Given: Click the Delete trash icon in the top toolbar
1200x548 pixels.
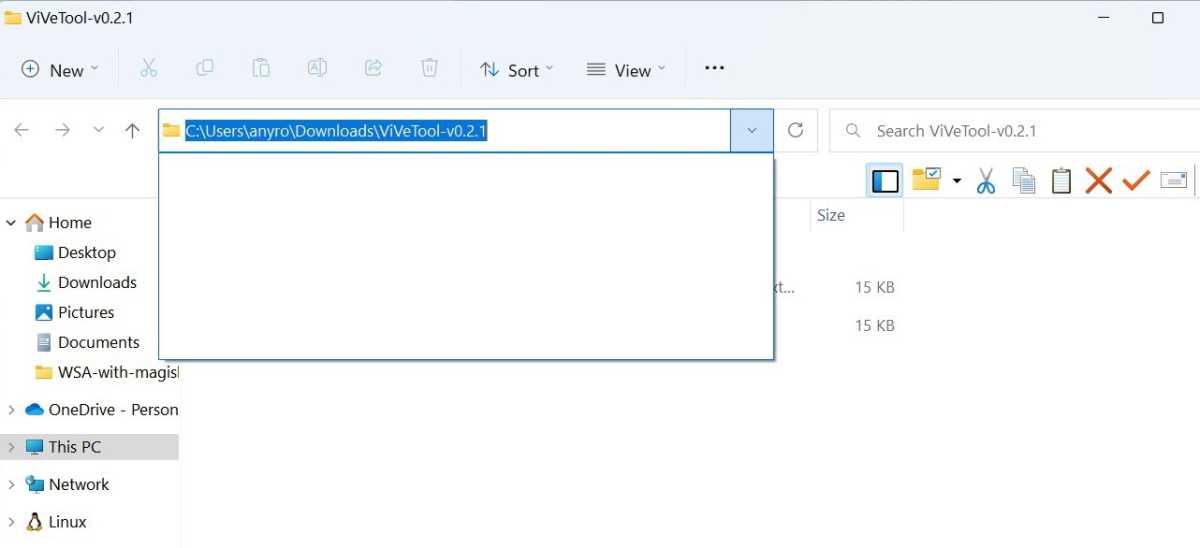Looking at the screenshot, I should click(x=429, y=68).
